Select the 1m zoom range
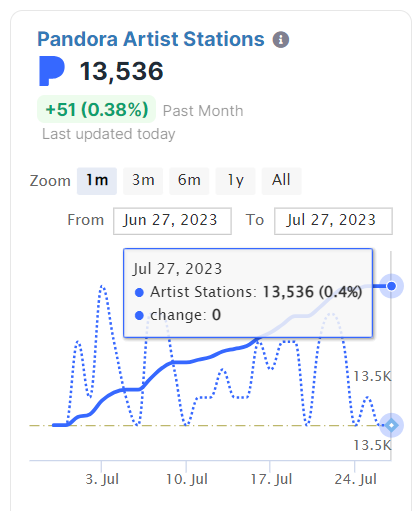The width and height of the screenshot is (413, 511). (x=97, y=181)
